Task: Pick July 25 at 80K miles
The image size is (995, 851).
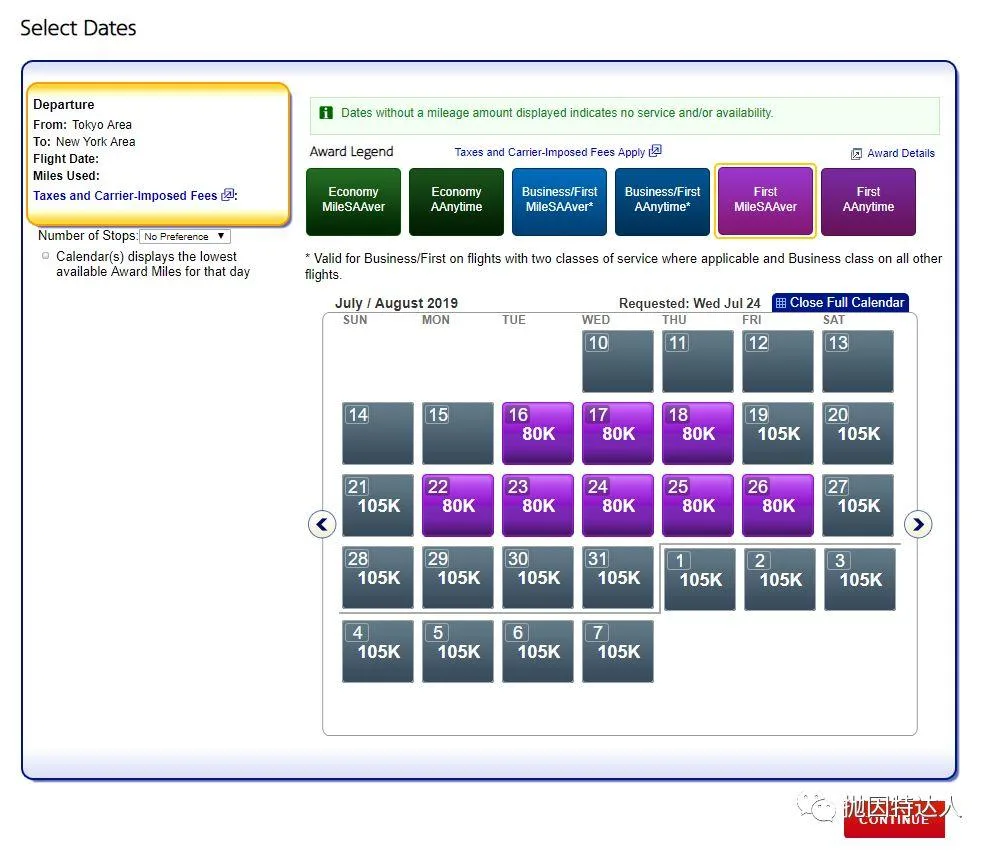Action: pyautogui.click(x=697, y=505)
